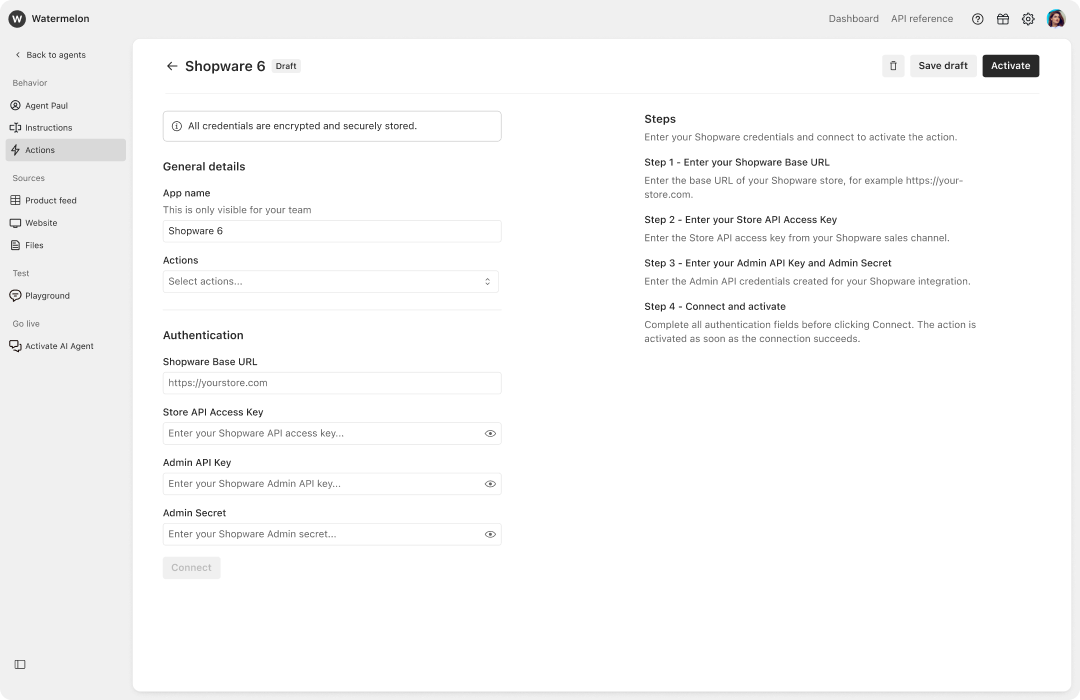Select Actions in the sidebar
The width and height of the screenshot is (1080, 700).
click(65, 150)
